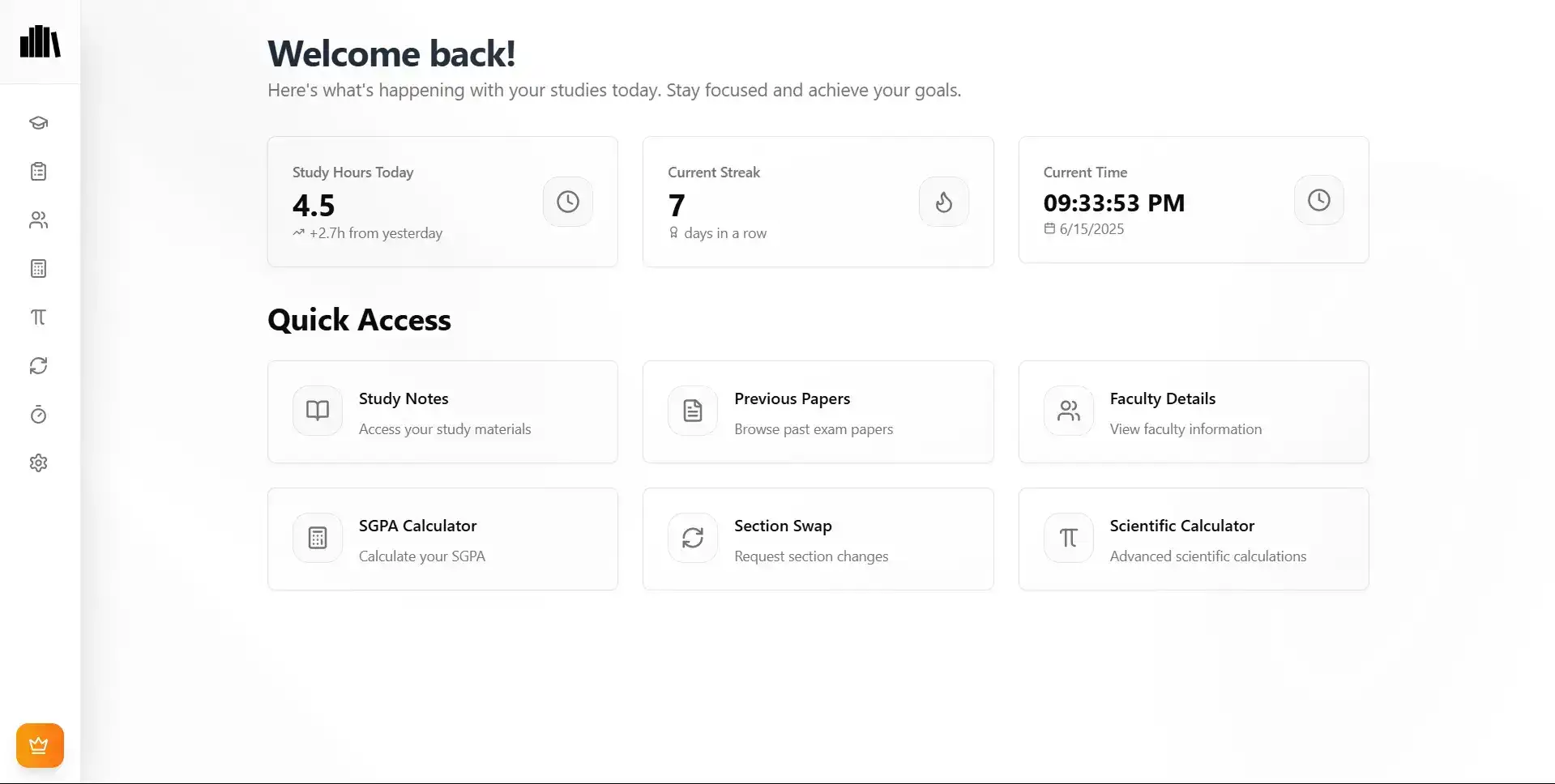Open the calculator icon in the sidebar
The height and width of the screenshot is (784, 1555).
point(38,268)
